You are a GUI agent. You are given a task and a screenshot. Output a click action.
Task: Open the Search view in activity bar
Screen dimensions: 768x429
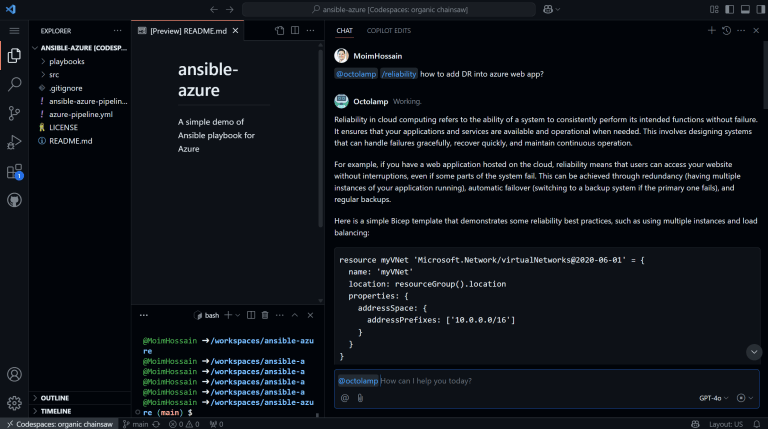[x=14, y=84]
